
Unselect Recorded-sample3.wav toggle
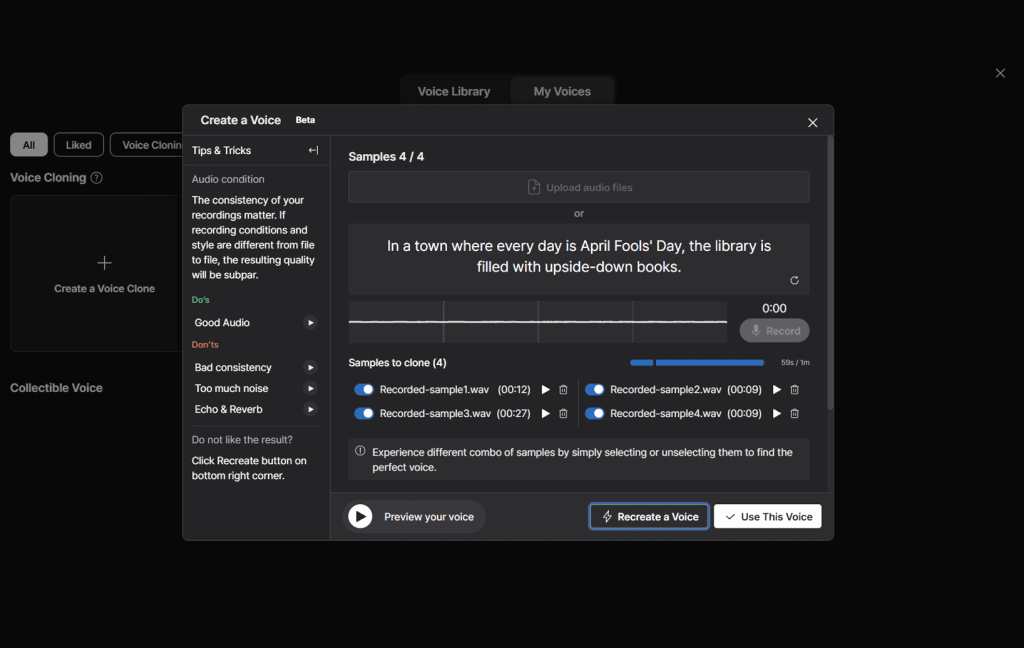tap(364, 414)
